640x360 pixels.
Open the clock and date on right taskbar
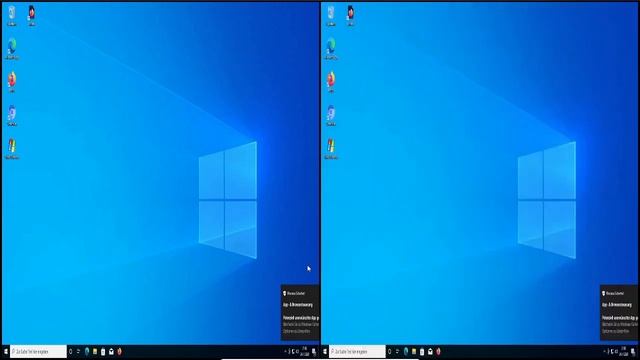(x=624, y=351)
